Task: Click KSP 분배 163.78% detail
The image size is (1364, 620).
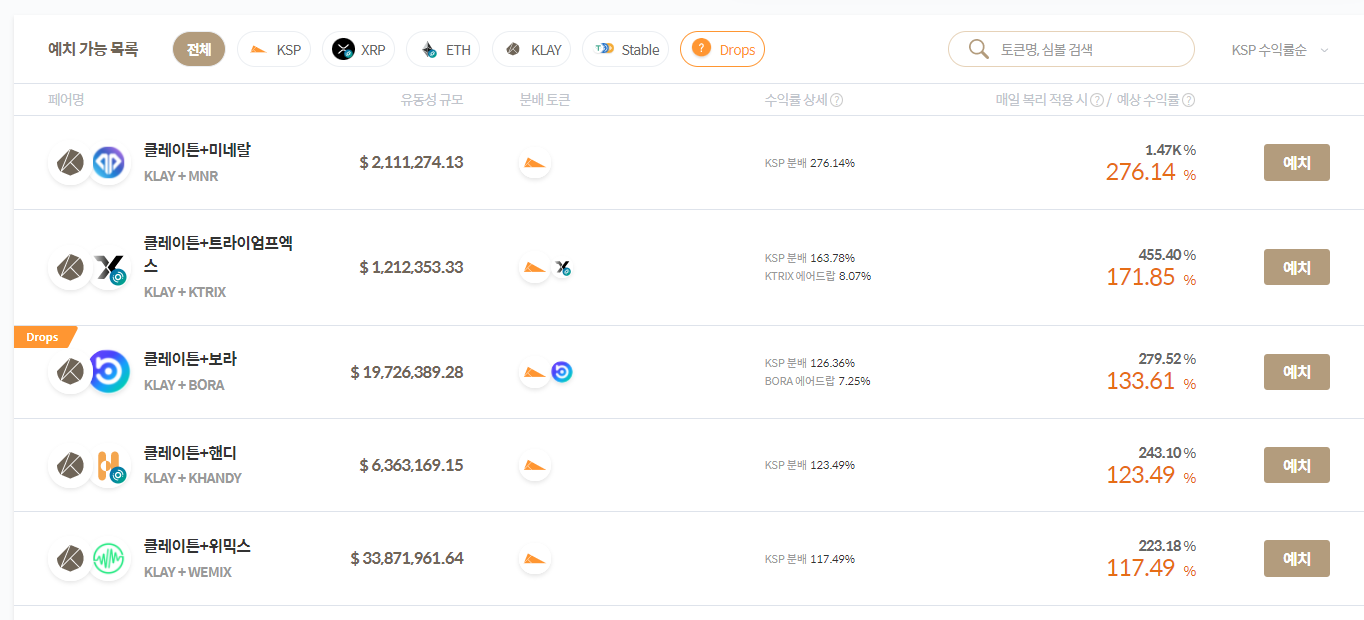Action: click(x=810, y=258)
